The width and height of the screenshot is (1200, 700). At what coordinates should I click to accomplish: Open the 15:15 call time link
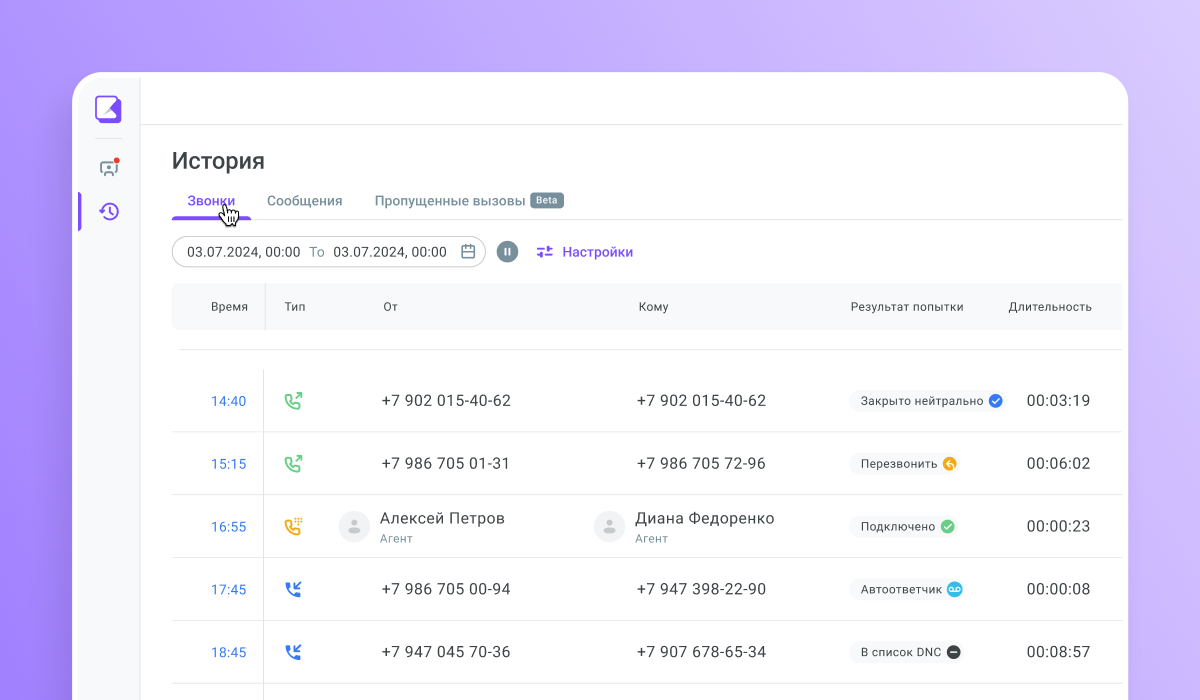228,464
